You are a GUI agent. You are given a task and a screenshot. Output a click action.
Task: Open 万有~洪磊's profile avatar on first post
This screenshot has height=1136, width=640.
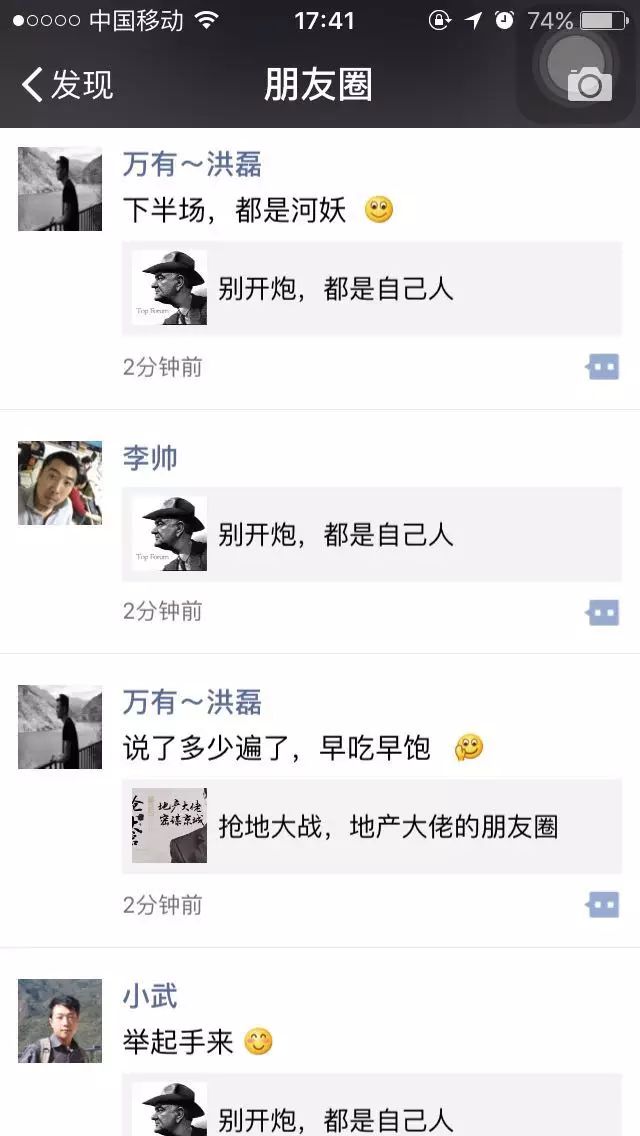pos(59,189)
